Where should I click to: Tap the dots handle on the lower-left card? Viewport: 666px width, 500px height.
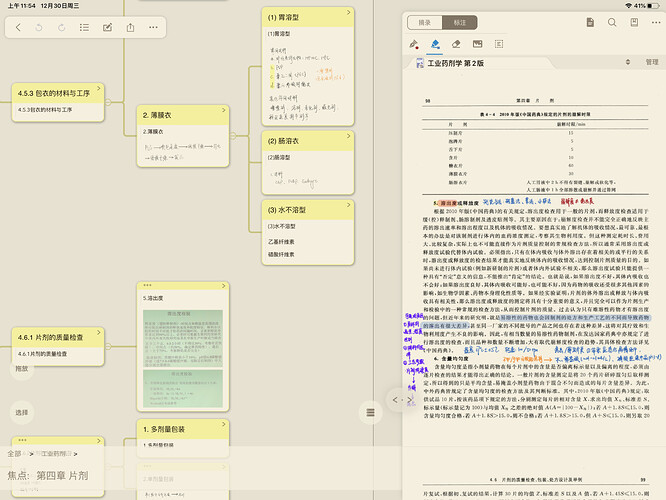(22, 440)
